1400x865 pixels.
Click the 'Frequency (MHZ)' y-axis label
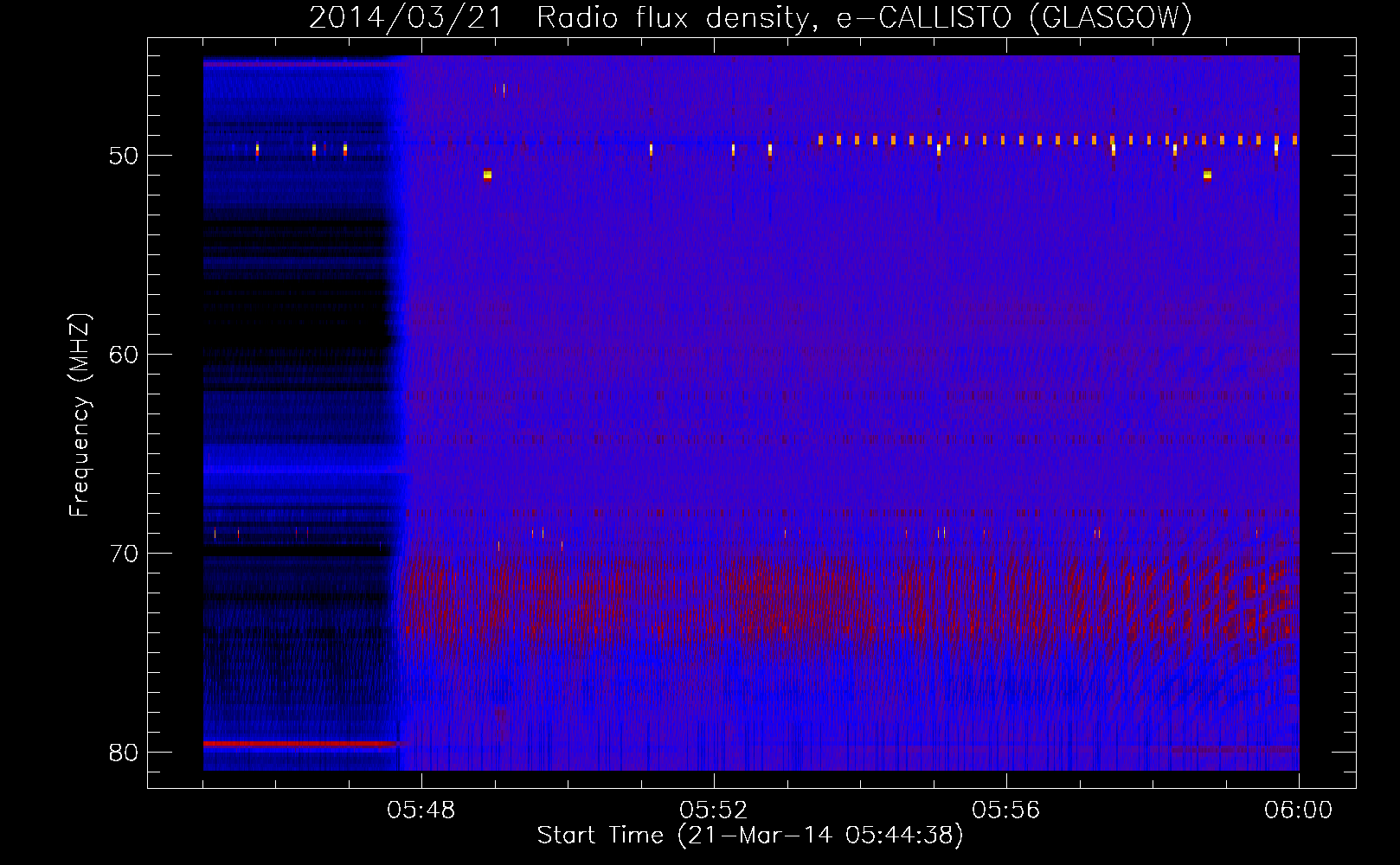(80, 415)
